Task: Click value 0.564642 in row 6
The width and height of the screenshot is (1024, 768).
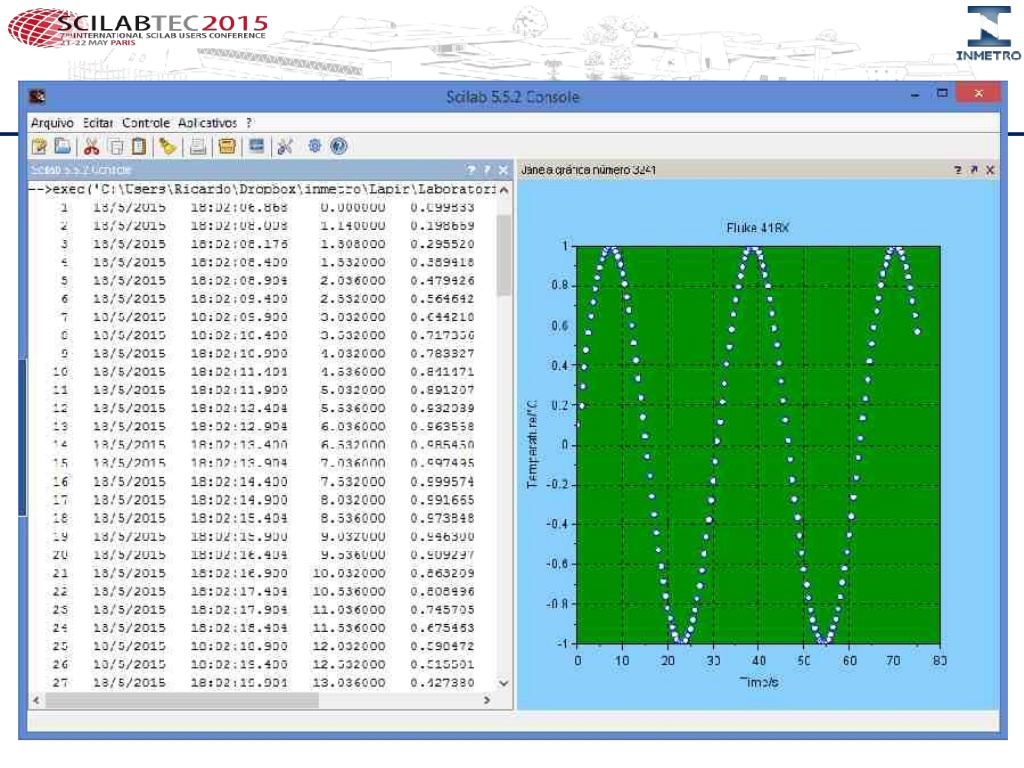Action: (442, 299)
